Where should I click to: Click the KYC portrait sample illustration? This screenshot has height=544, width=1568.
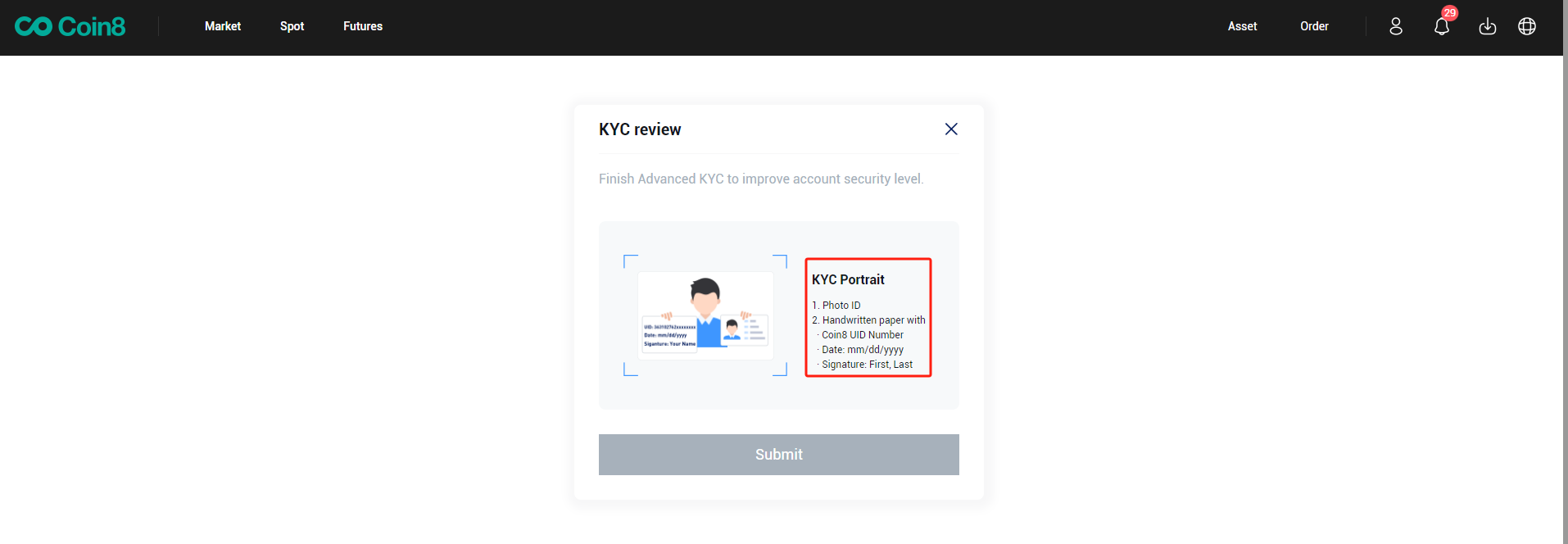(705, 315)
